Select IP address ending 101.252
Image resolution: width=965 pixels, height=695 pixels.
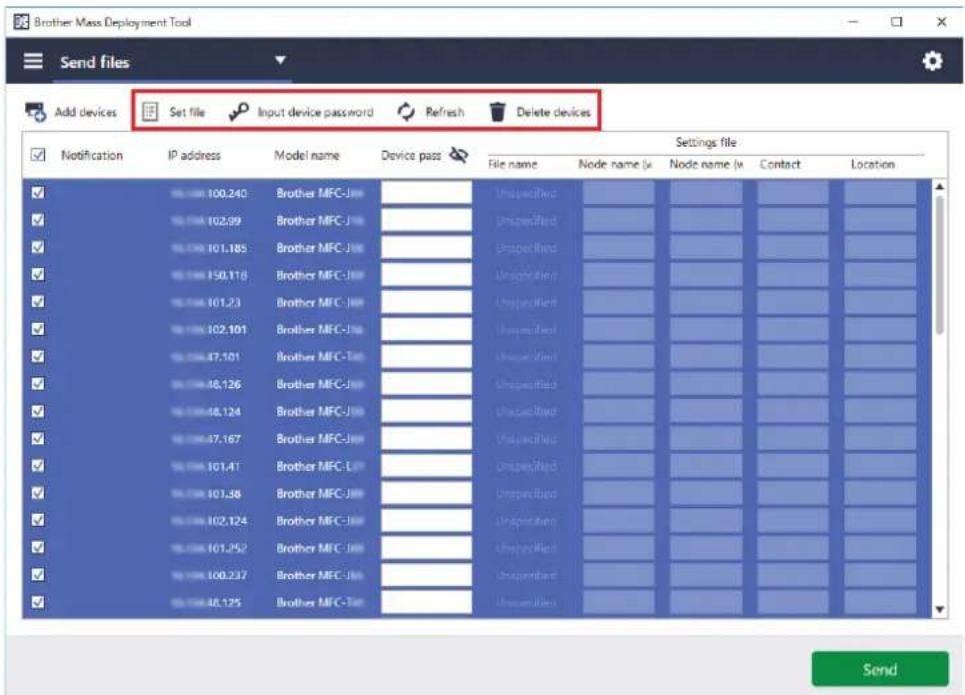click(x=209, y=548)
